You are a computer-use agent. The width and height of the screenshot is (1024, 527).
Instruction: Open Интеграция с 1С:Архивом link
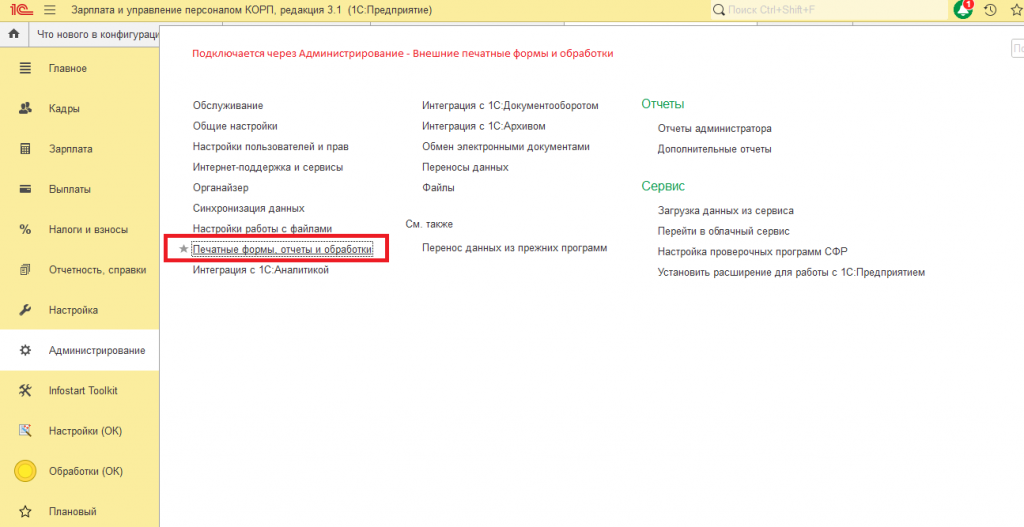pyautogui.click(x=484, y=126)
